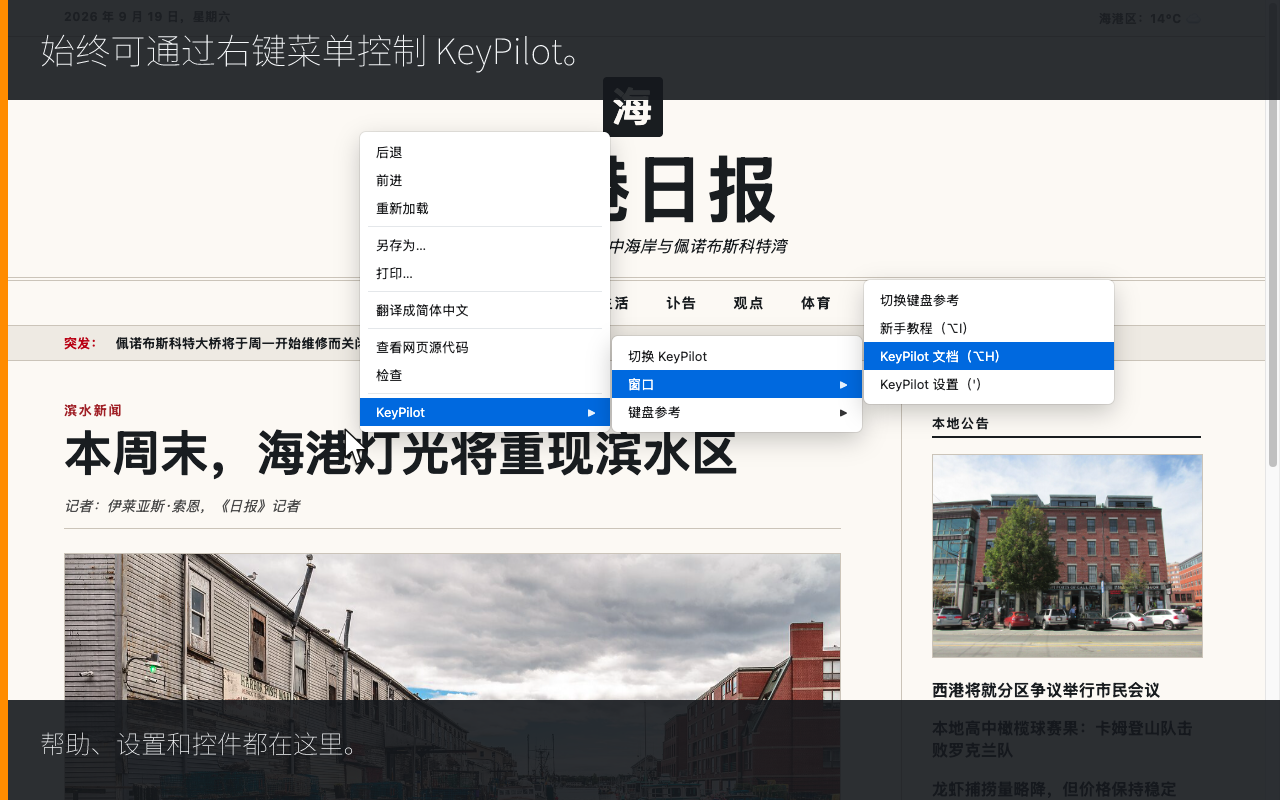
Task: Expand the KeyPilot submenu entry
Action: tap(485, 413)
